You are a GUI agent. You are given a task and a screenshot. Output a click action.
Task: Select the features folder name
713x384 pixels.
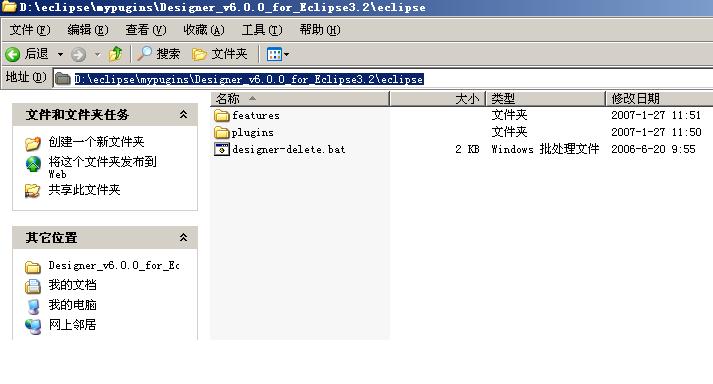click(256, 116)
